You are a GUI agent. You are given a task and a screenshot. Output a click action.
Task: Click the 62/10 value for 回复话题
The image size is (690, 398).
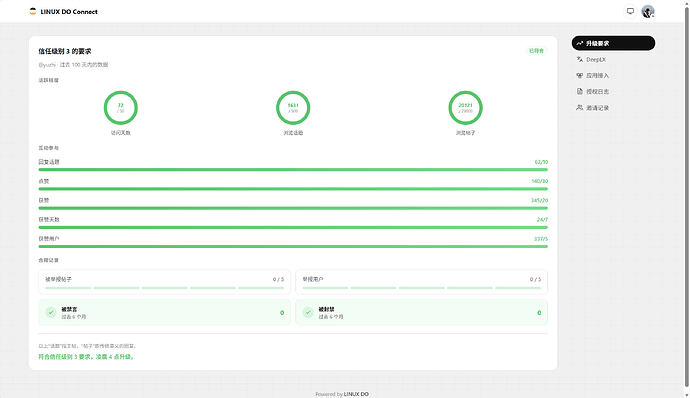point(541,162)
